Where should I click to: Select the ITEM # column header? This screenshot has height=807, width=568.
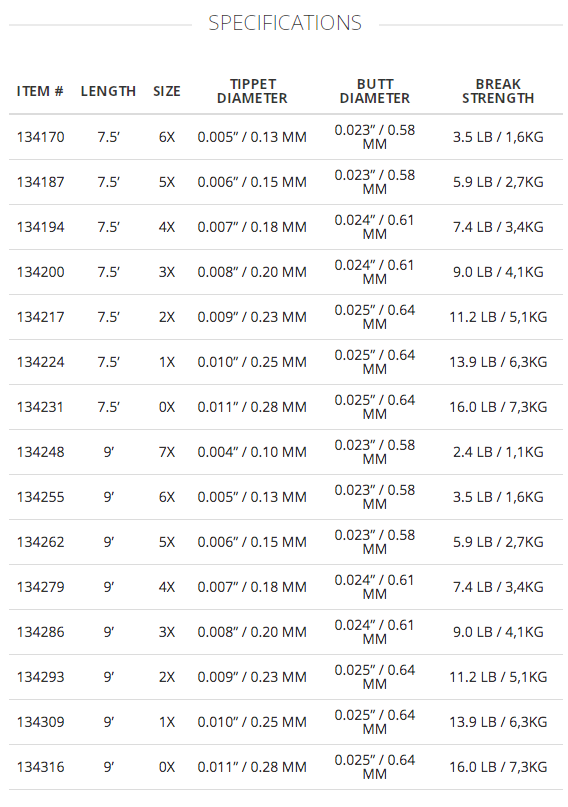pyautogui.click(x=40, y=92)
